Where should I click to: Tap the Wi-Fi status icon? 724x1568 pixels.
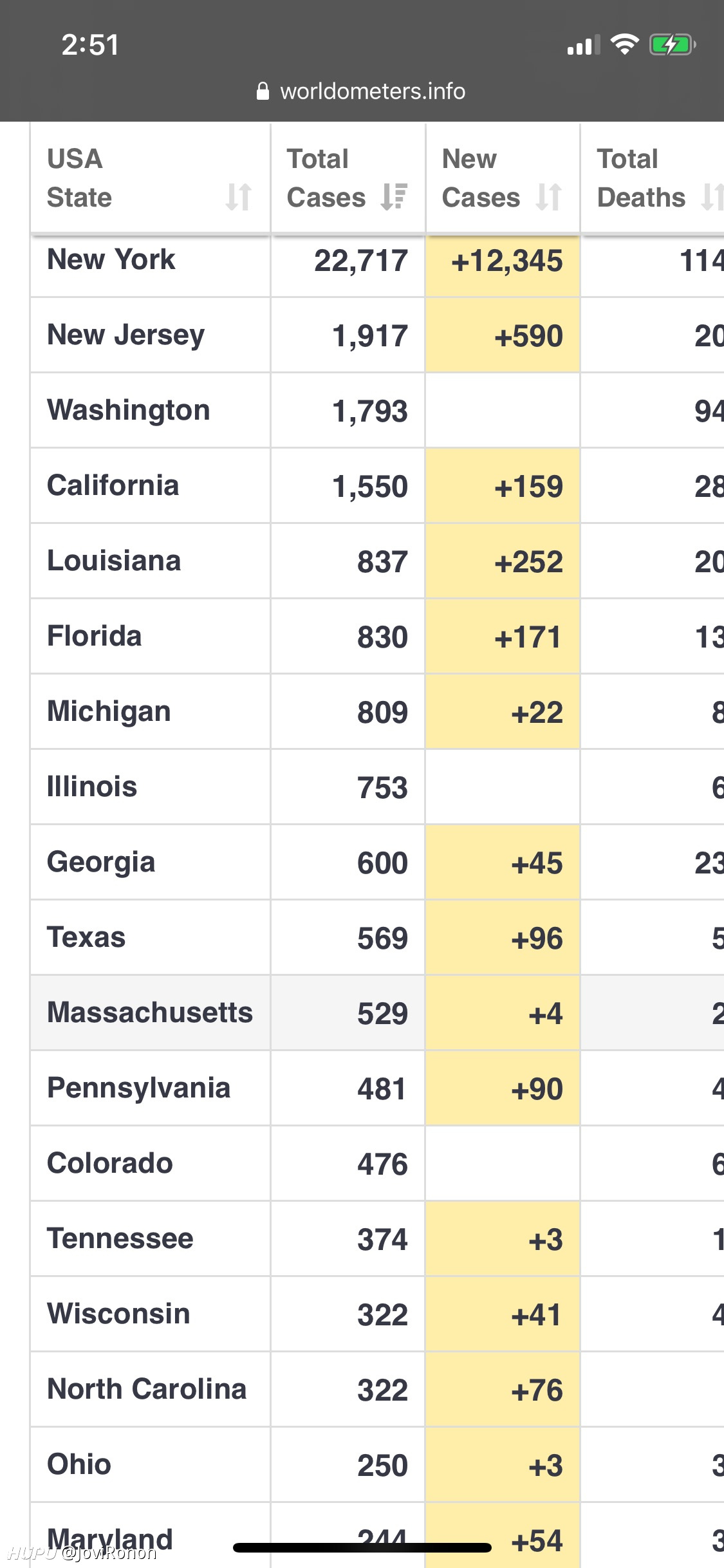click(x=624, y=44)
